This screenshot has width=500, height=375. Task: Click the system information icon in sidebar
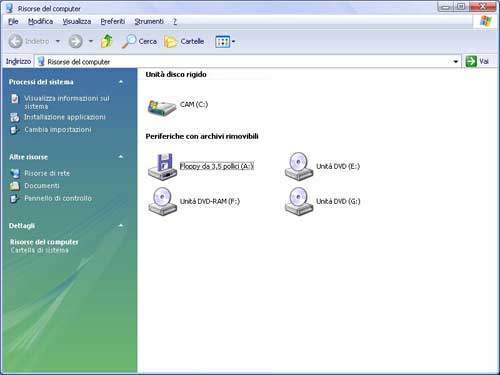click(x=15, y=99)
